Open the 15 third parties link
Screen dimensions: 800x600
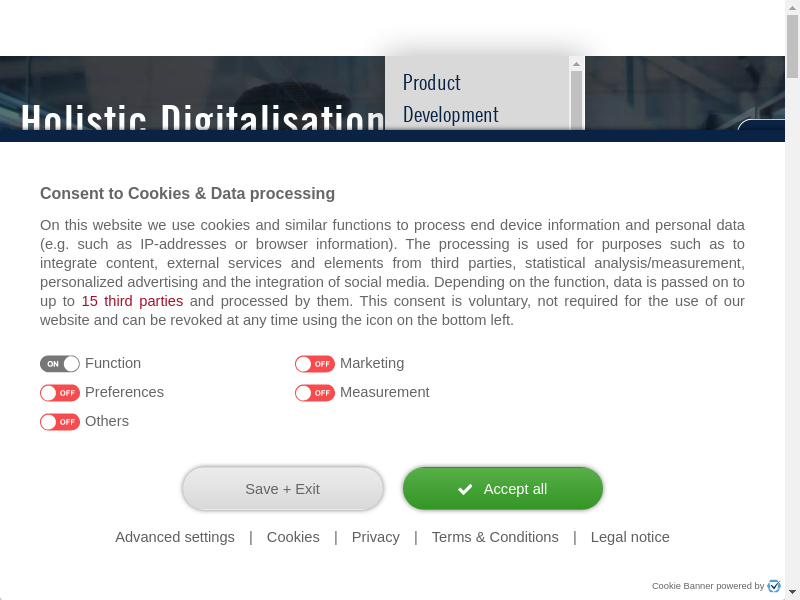point(132,301)
